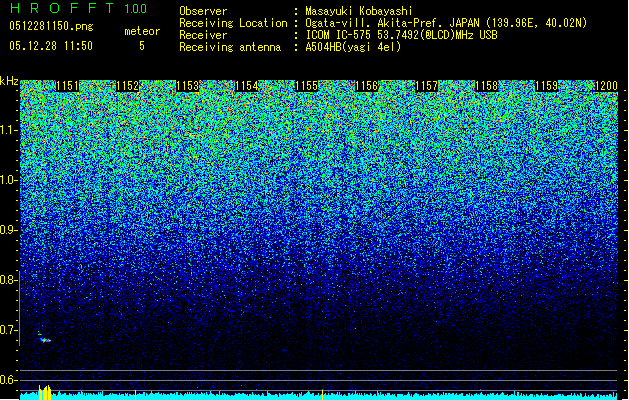Click the meteor count value 5
Viewport: 629px width, 400px height.
pos(142,46)
